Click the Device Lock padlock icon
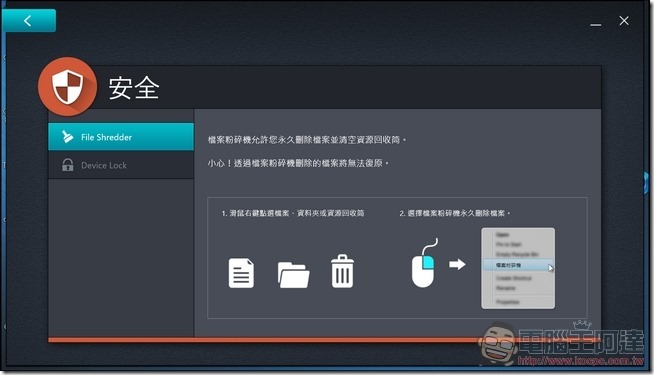Image resolution: width=654 pixels, height=375 pixels. (x=68, y=165)
